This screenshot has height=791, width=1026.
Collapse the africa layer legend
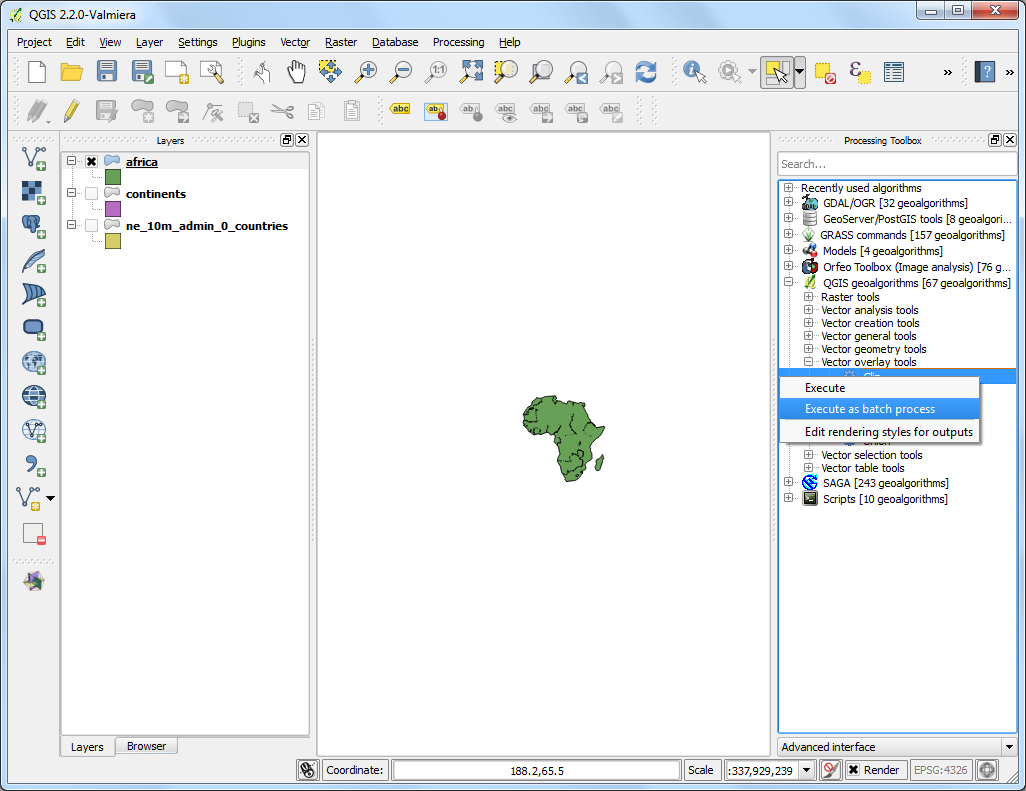coord(71,161)
